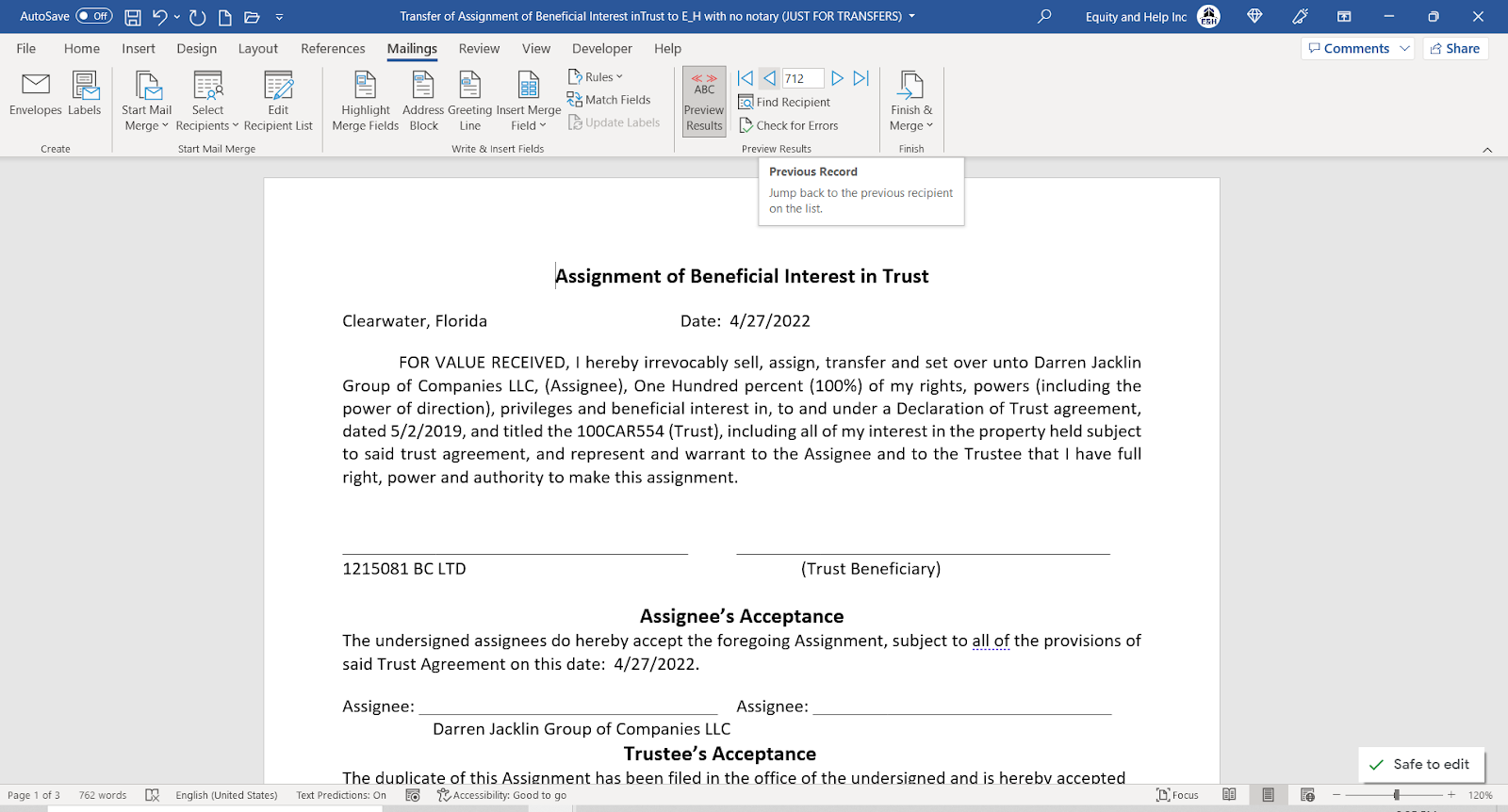Open the Labels tool
The width and height of the screenshot is (1508, 812).
[x=85, y=94]
